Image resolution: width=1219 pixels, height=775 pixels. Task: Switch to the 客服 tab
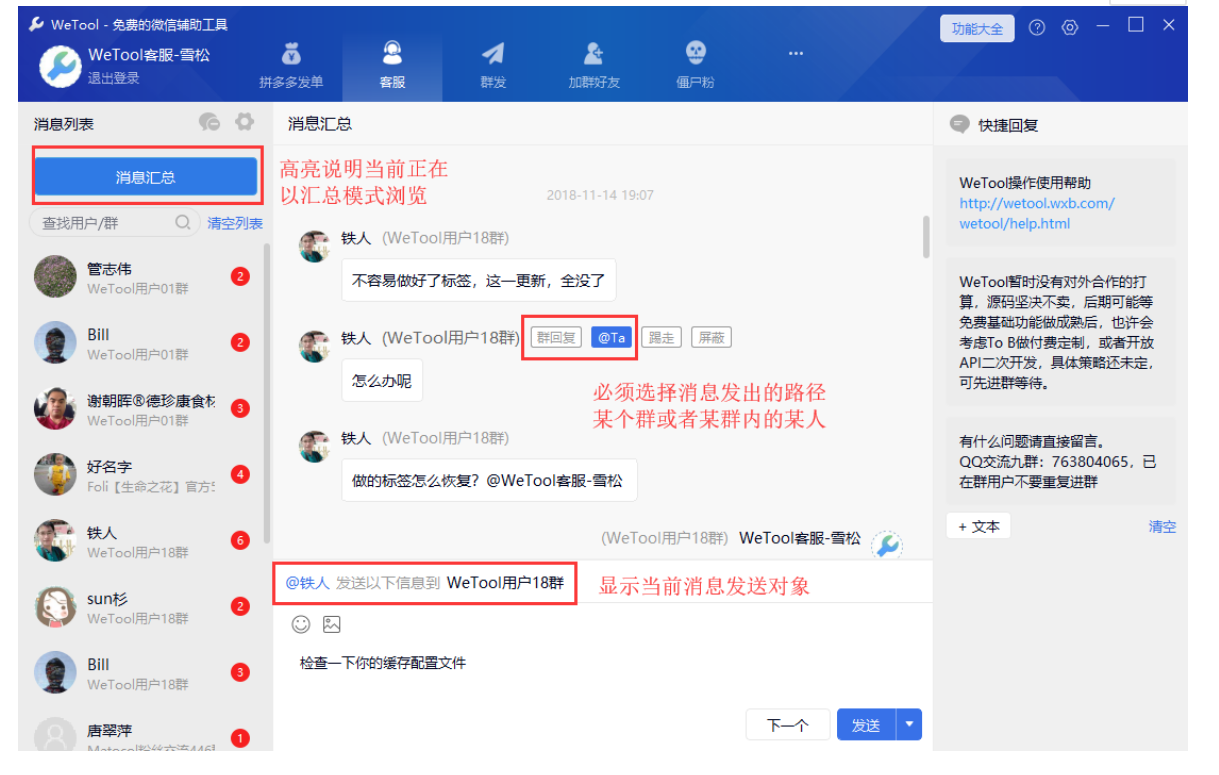pyautogui.click(x=392, y=65)
